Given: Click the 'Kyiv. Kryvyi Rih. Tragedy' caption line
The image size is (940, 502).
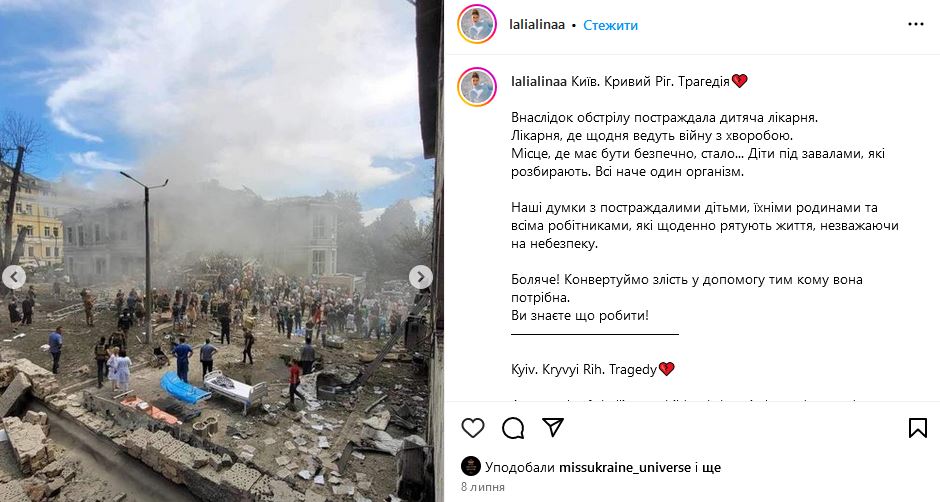Looking at the screenshot, I should 592,369.
